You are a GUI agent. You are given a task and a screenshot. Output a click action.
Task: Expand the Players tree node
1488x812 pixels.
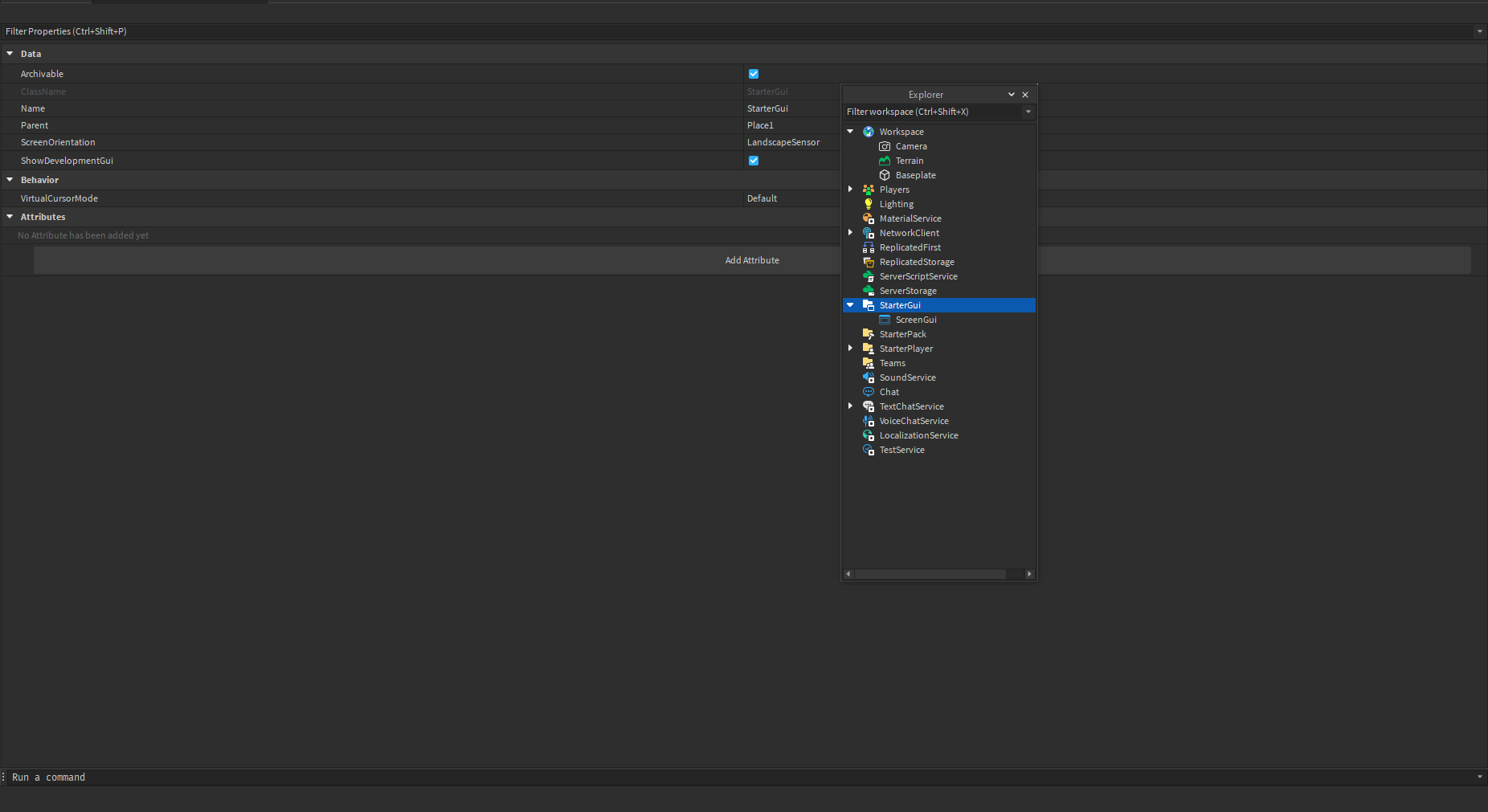click(850, 190)
